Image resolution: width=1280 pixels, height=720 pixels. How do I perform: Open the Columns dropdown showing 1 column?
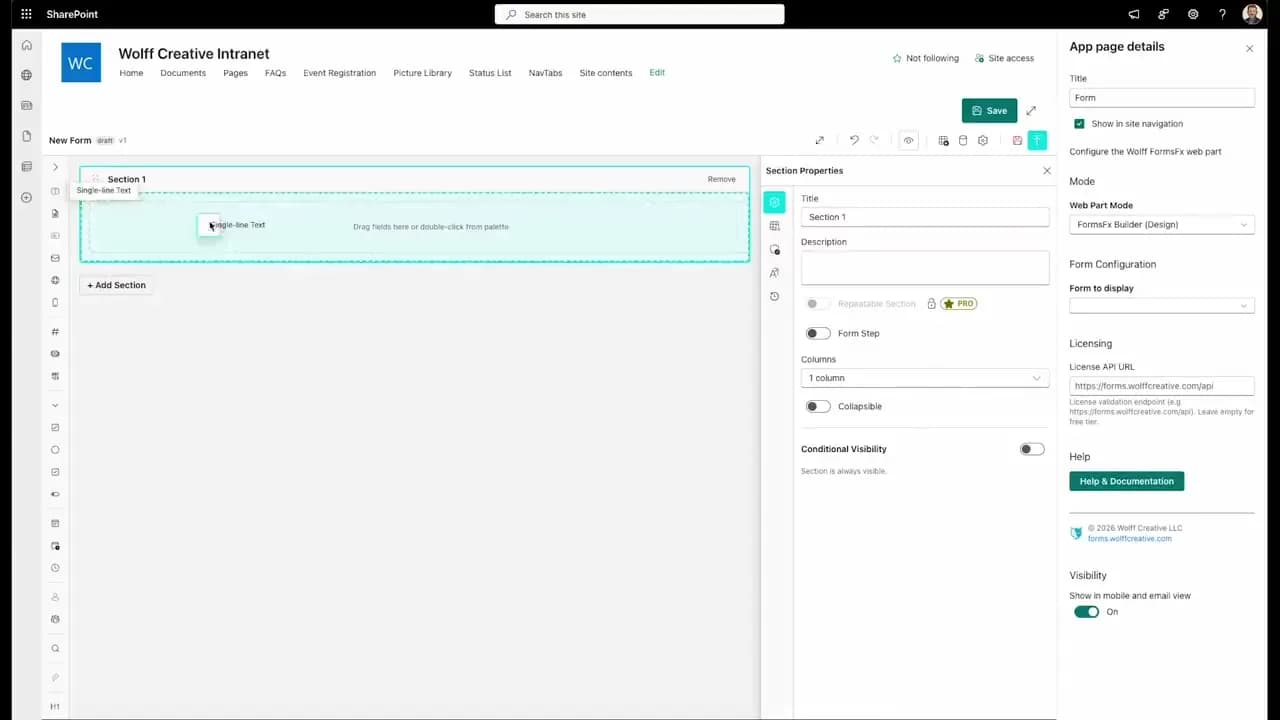[925, 378]
